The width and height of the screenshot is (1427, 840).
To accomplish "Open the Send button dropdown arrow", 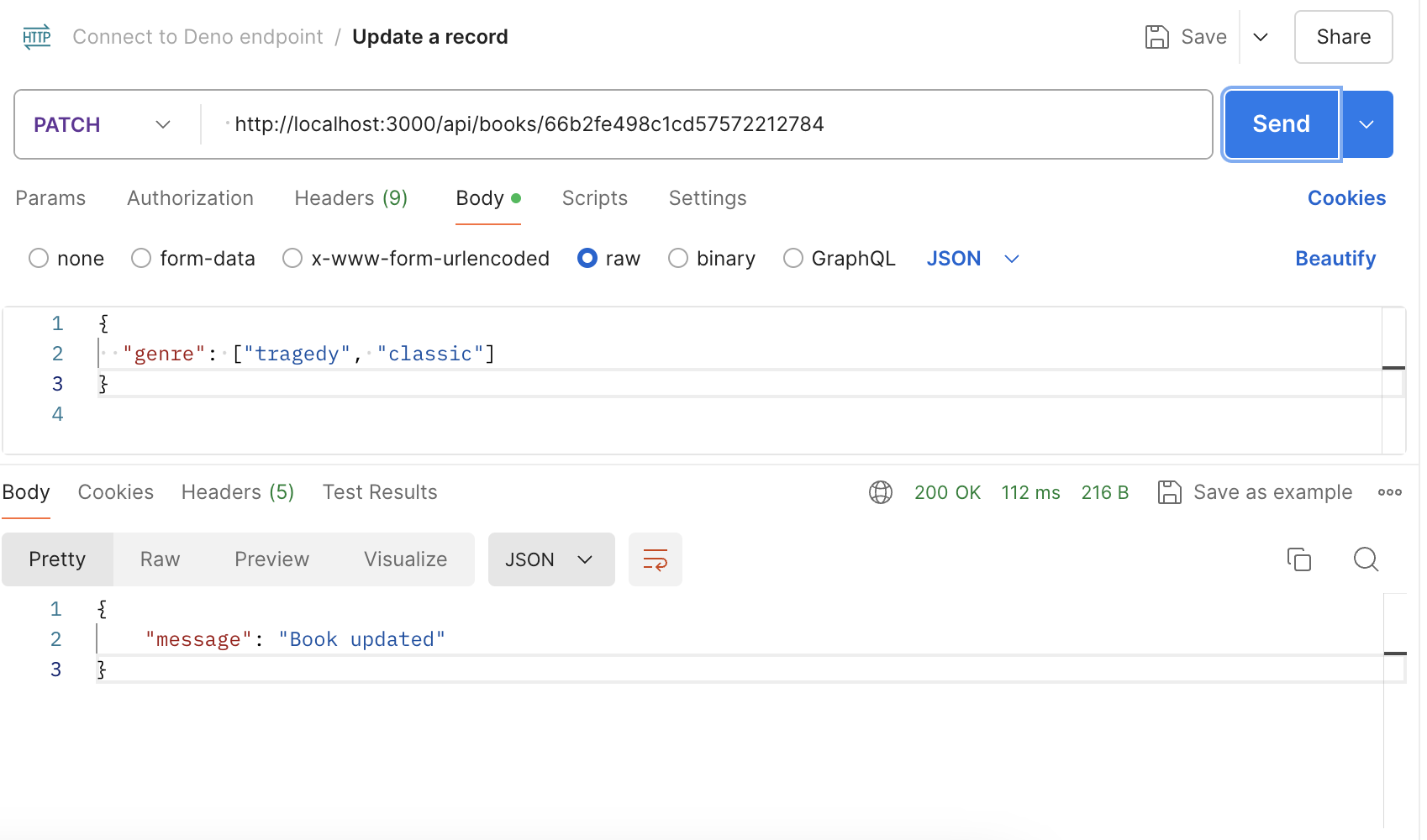I will pos(1366,123).
